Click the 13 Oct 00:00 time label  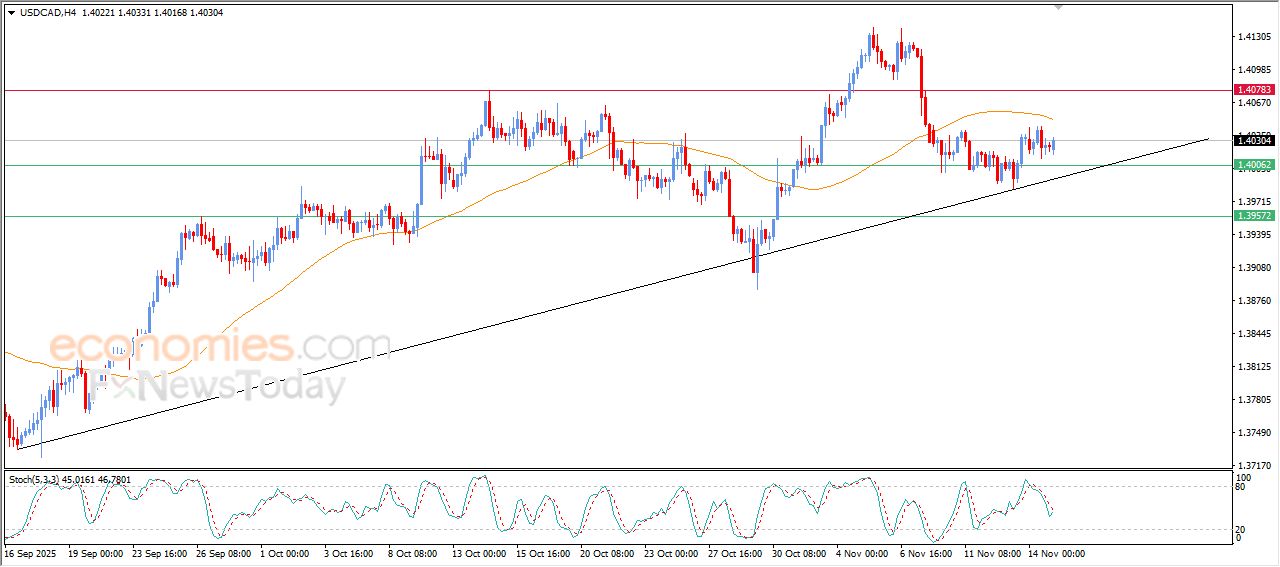pyautogui.click(x=479, y=553)
